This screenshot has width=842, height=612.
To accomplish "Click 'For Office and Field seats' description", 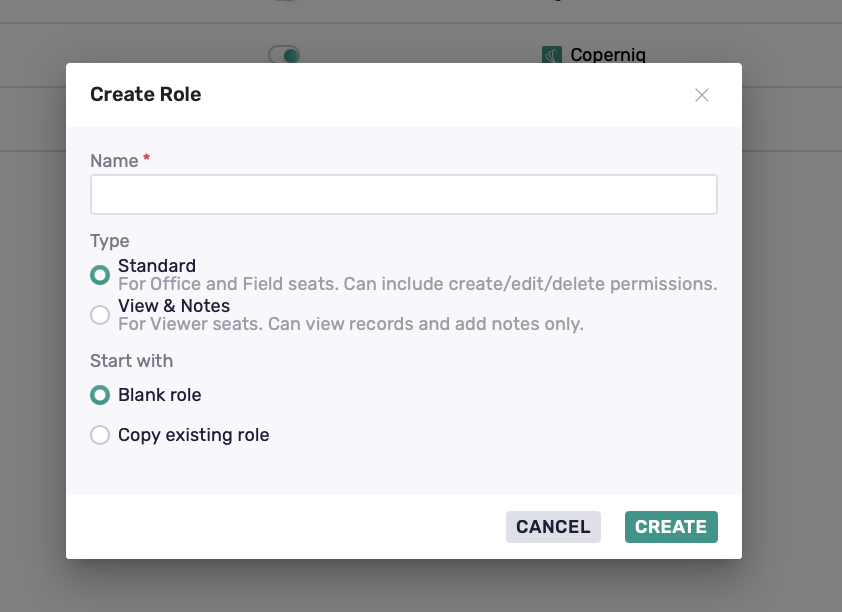I will click(x=418, y=284).
